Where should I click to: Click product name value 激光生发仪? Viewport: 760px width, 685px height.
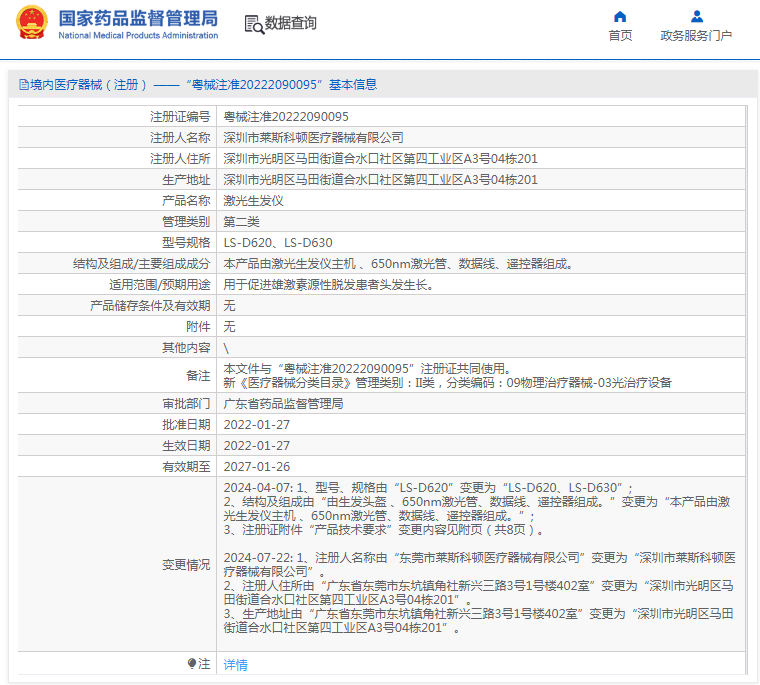pos(253,200)
